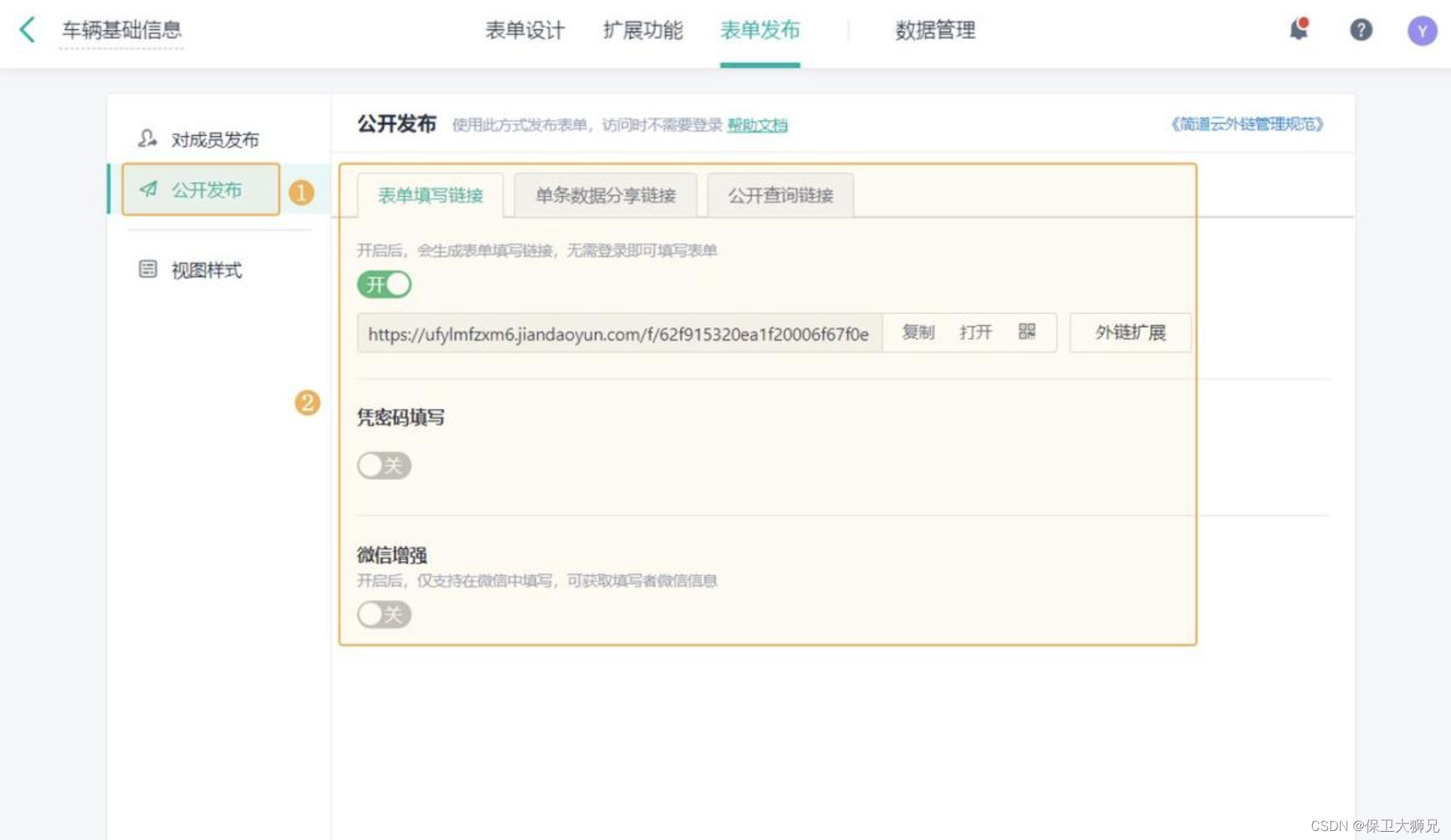Viewport: 1451px width, 840px height.
Task: Open the user avatar menu
Action: [x=1422, y=31]
